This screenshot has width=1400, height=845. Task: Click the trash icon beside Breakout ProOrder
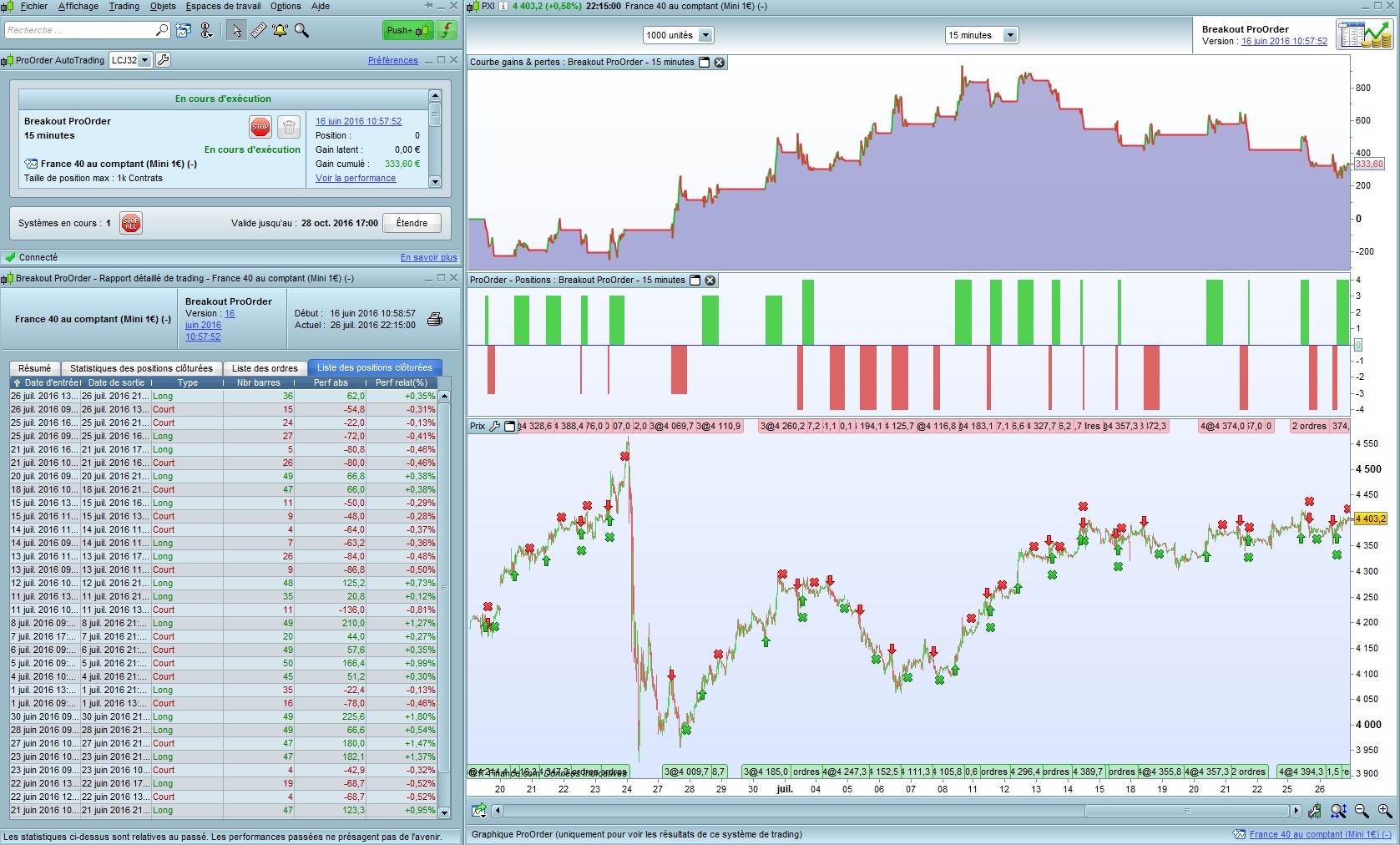[x=289, y=127]
